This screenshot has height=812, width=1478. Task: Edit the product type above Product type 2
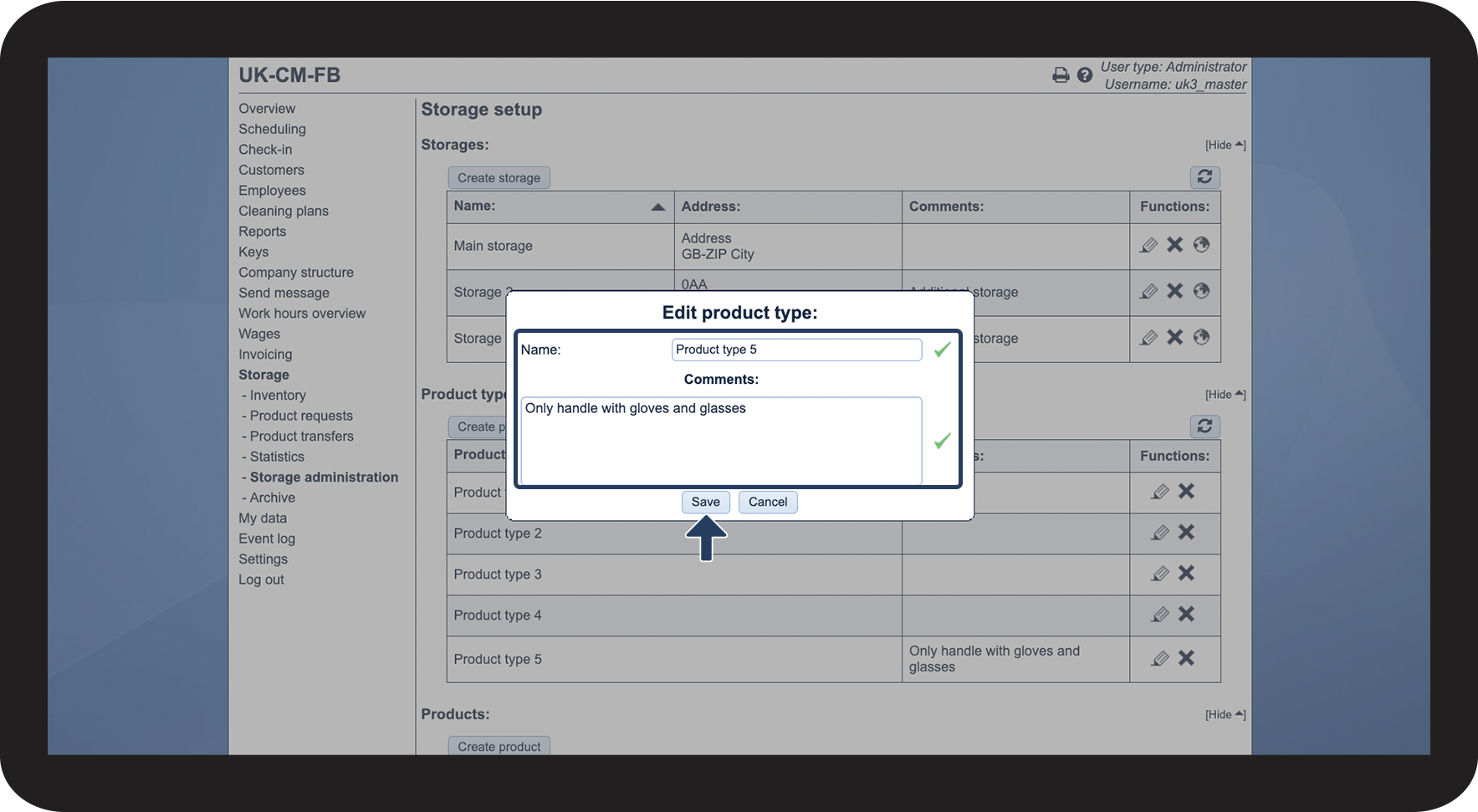pyautogui.click(x=1160, y=492)
